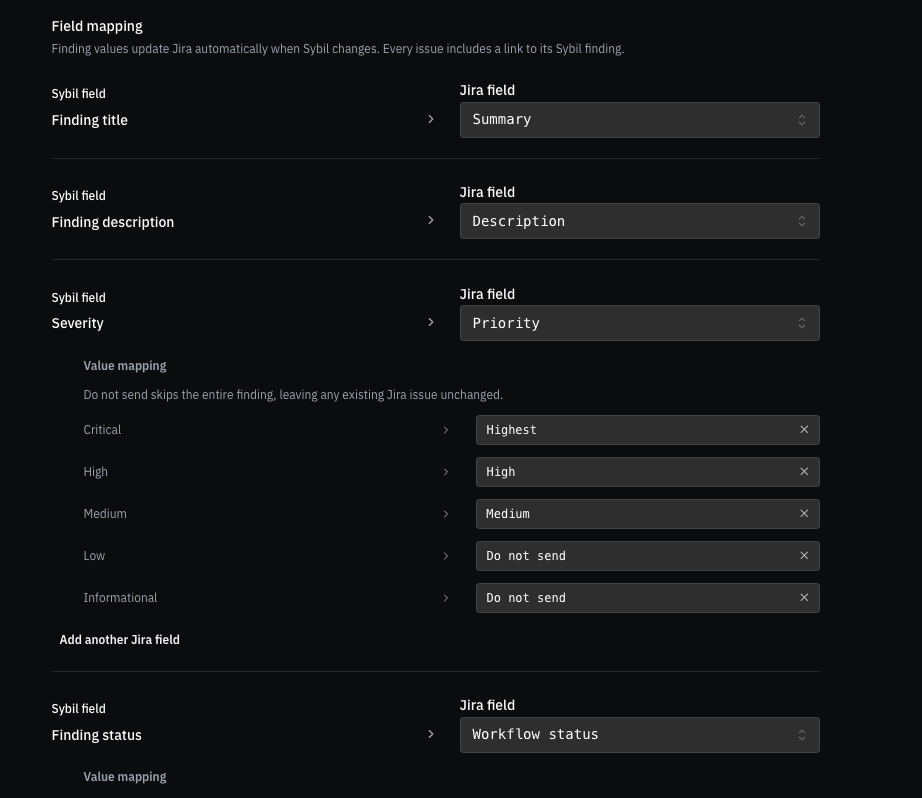The height and width of the screenshot is (798, 922).
Task: Click the Finding status Sybil field label
Action: click(x=96, y=735)
